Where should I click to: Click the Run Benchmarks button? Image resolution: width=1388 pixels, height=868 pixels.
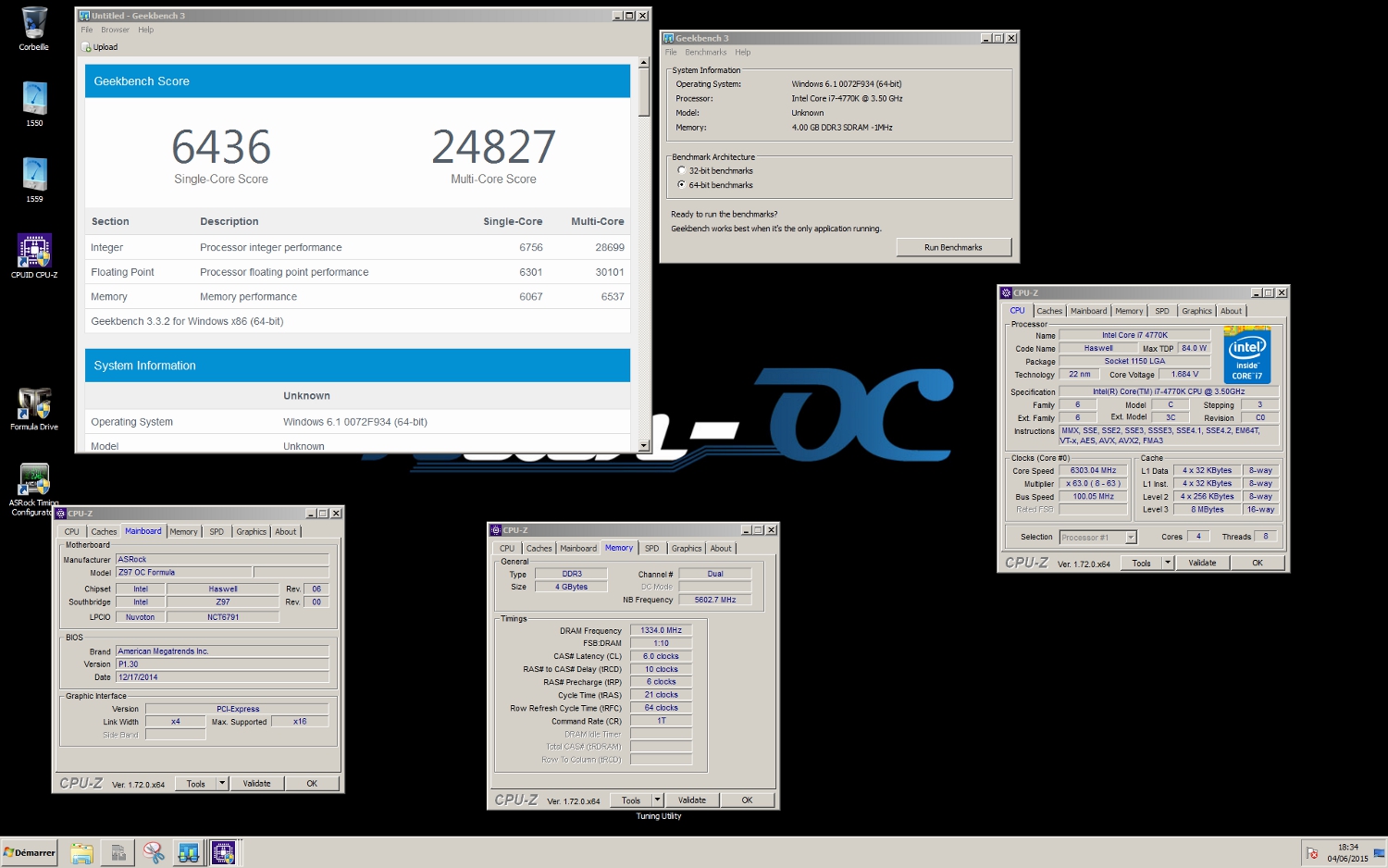click(953, 247)
